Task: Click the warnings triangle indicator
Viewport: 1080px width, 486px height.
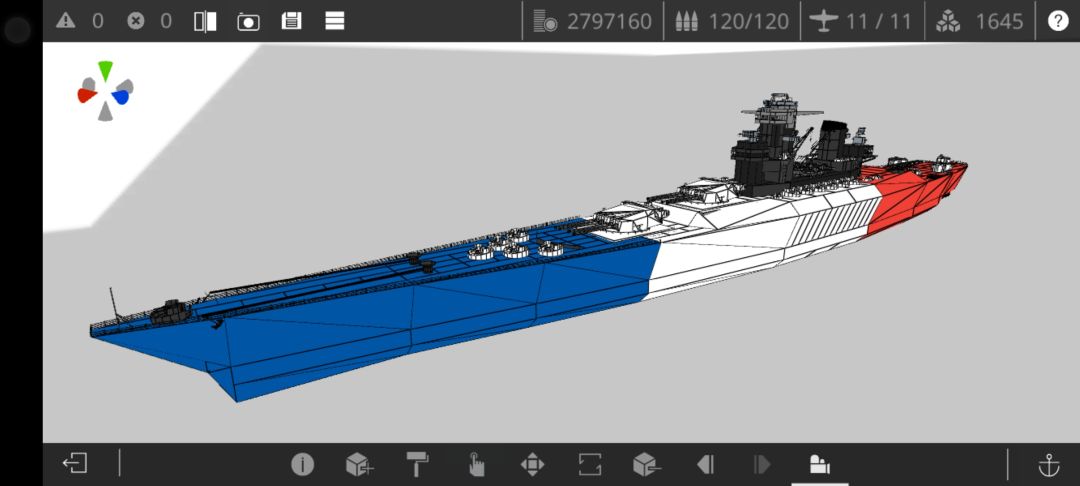Action: point(65,21)
